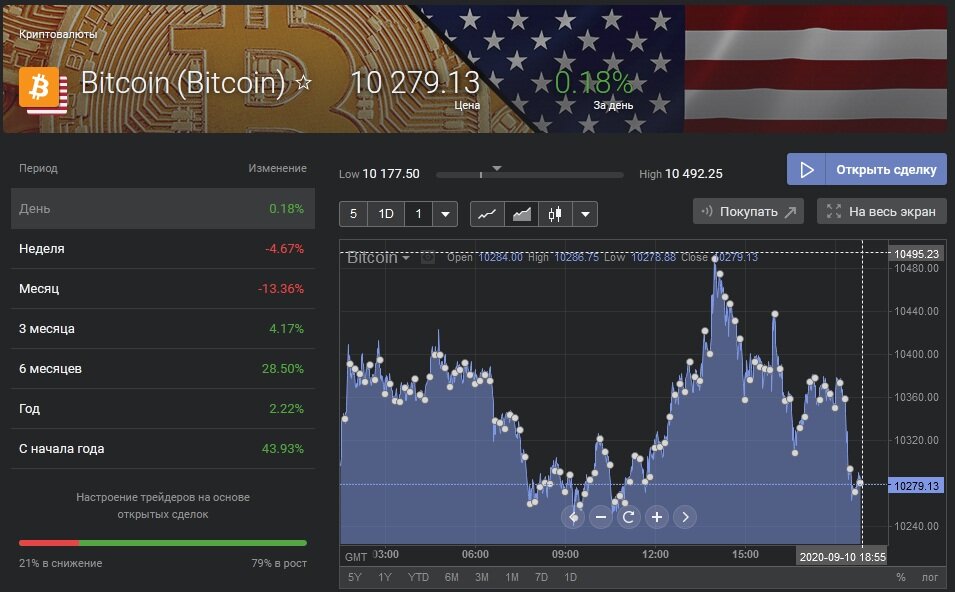This screenshot has width=955, height=592.
Task: Open the chart type dropdown arrow
Action: (x=585, y=214)
